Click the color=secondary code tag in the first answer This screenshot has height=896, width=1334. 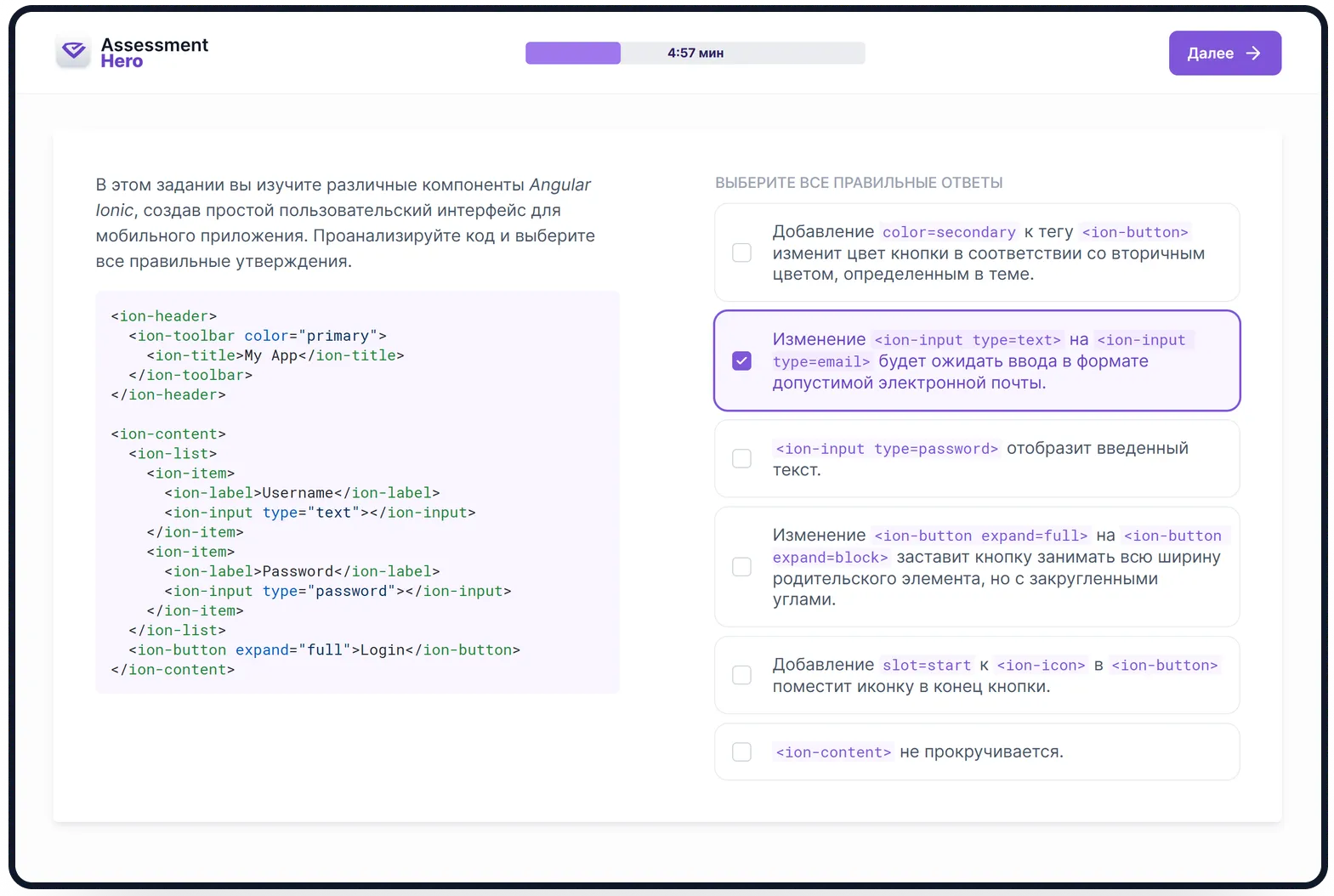click(x=948, y=232)
